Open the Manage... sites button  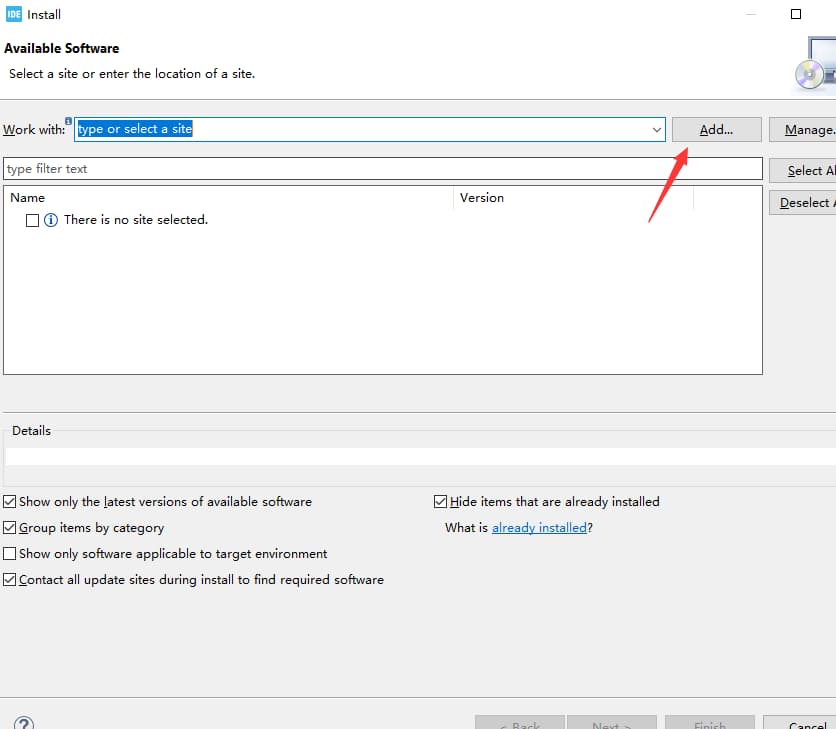pyautogui.click(x=802, y=130)
